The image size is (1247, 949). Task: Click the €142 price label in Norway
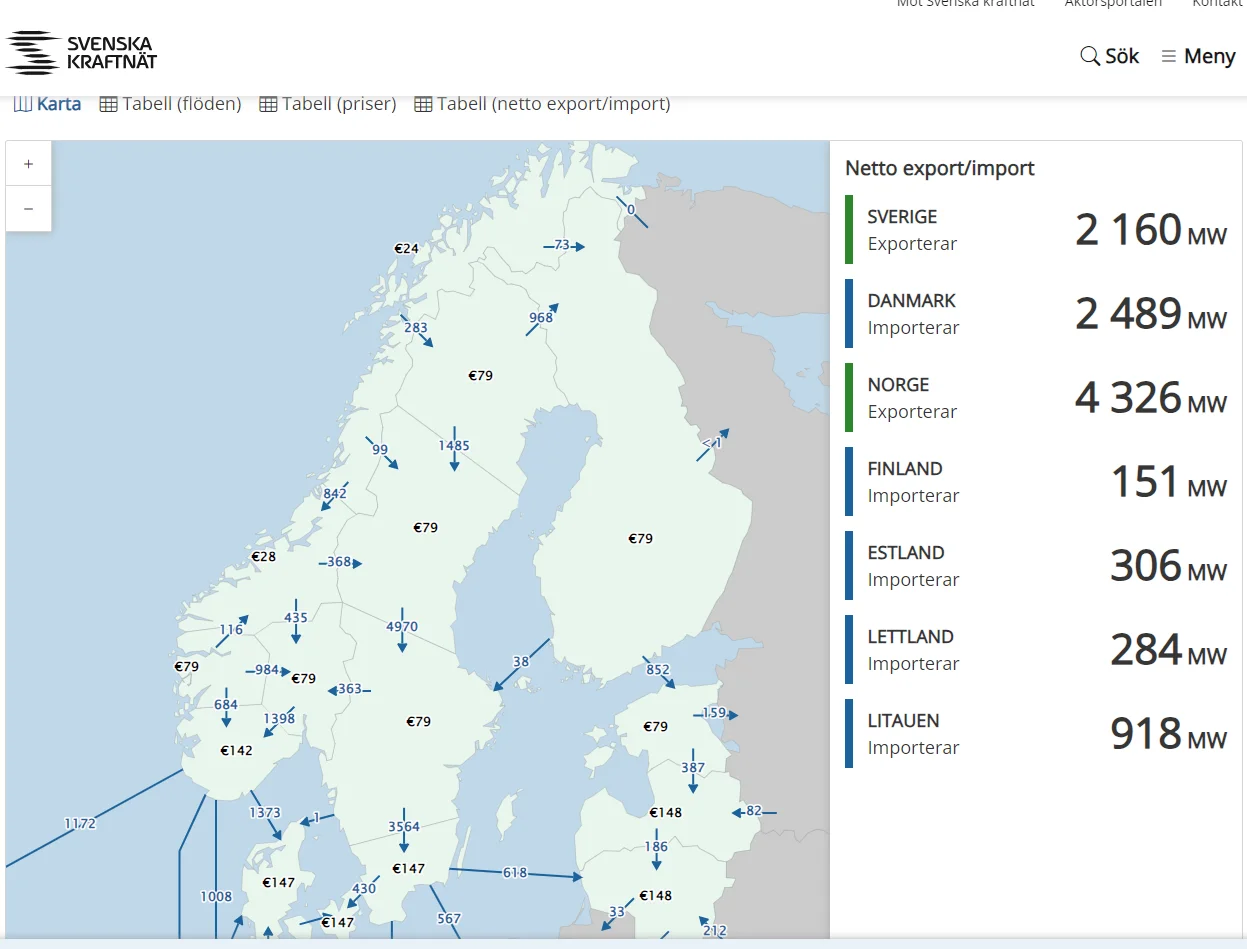click(x=237, y=750)
